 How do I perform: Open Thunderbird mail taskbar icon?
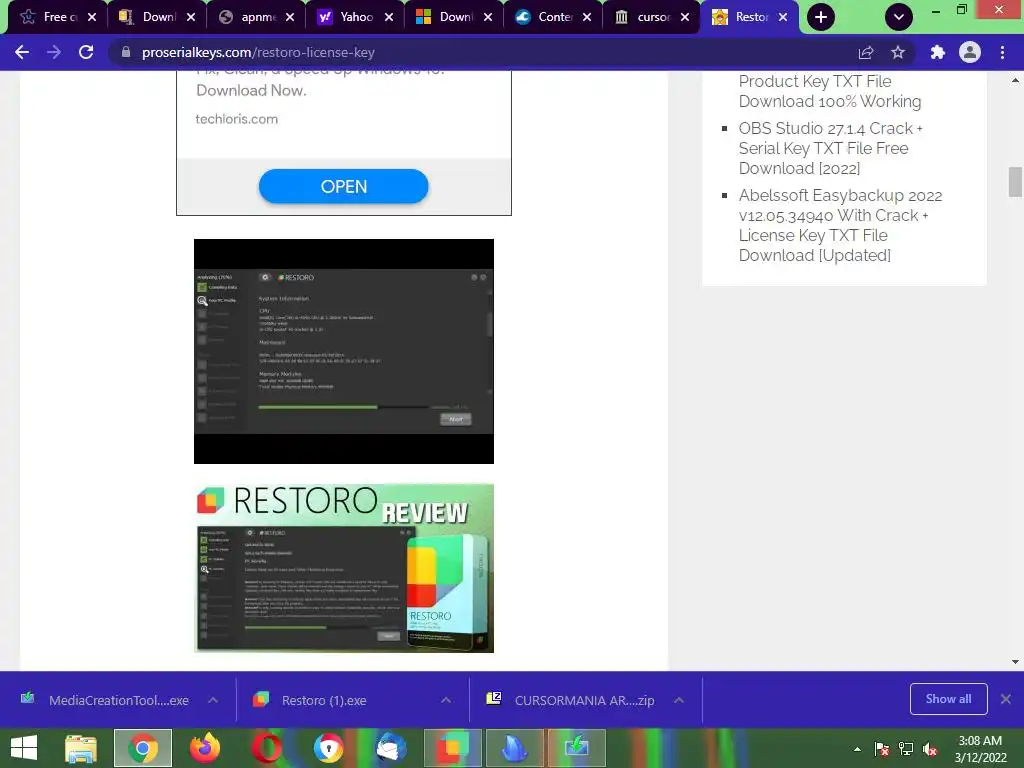[x=391, y=748]
